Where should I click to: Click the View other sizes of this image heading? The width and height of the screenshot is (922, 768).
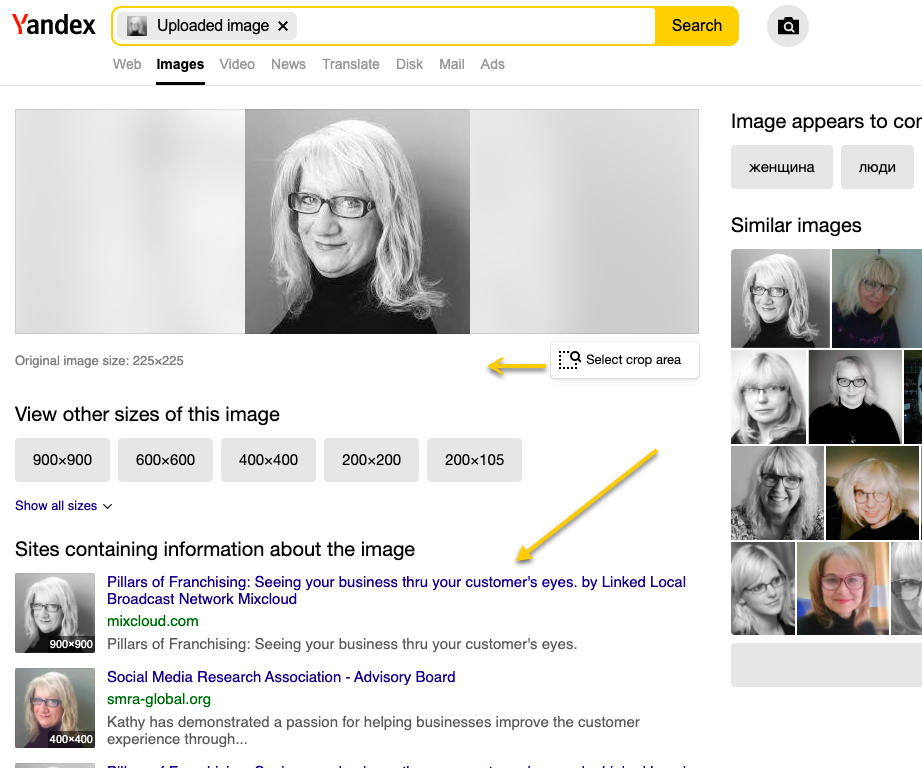[x=148, y=414]
